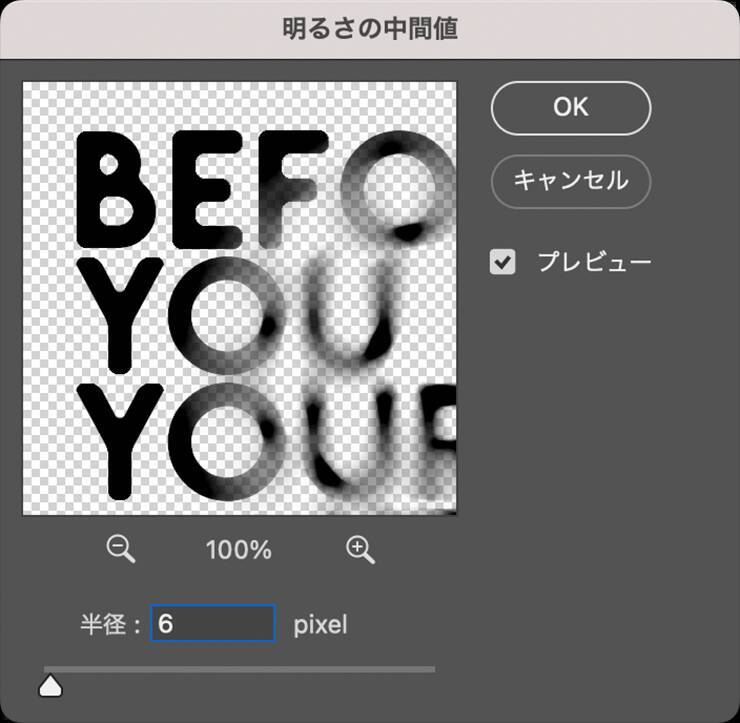The height and width of the screenshot is (723, 740).
Task: Click the blurred O after BEF in preview
Action: pyautogui.click(x=398, y=185)
